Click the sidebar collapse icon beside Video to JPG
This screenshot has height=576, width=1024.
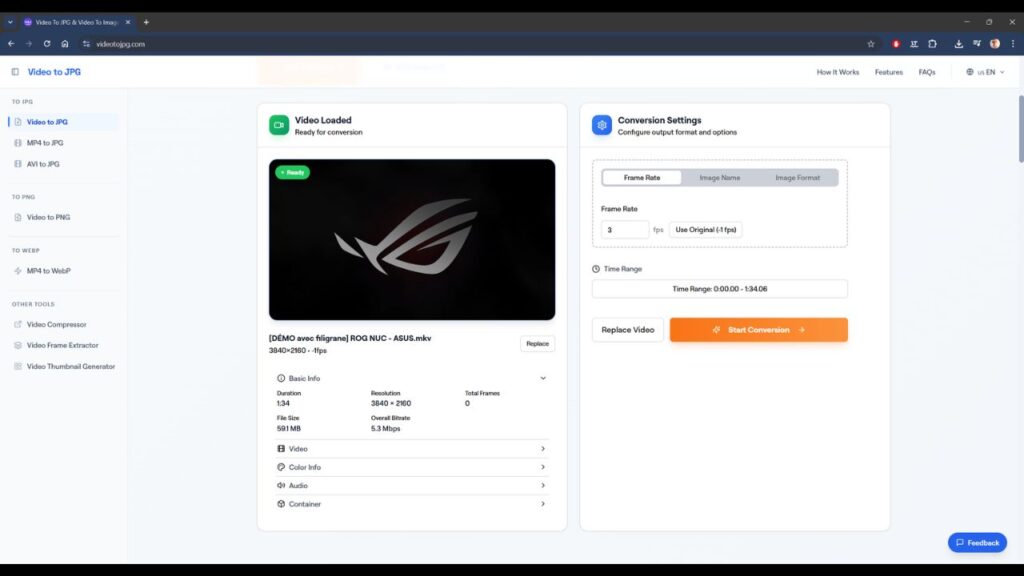tap(15, 72)
